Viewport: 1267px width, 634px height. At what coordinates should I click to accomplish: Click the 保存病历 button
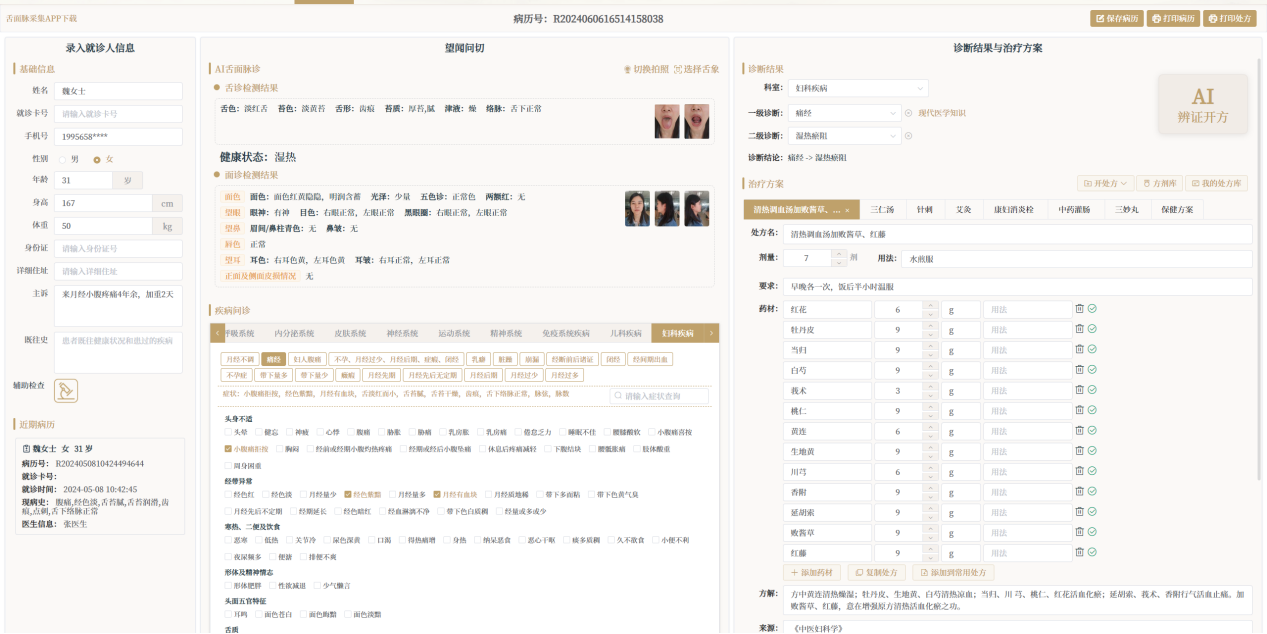1117,18
